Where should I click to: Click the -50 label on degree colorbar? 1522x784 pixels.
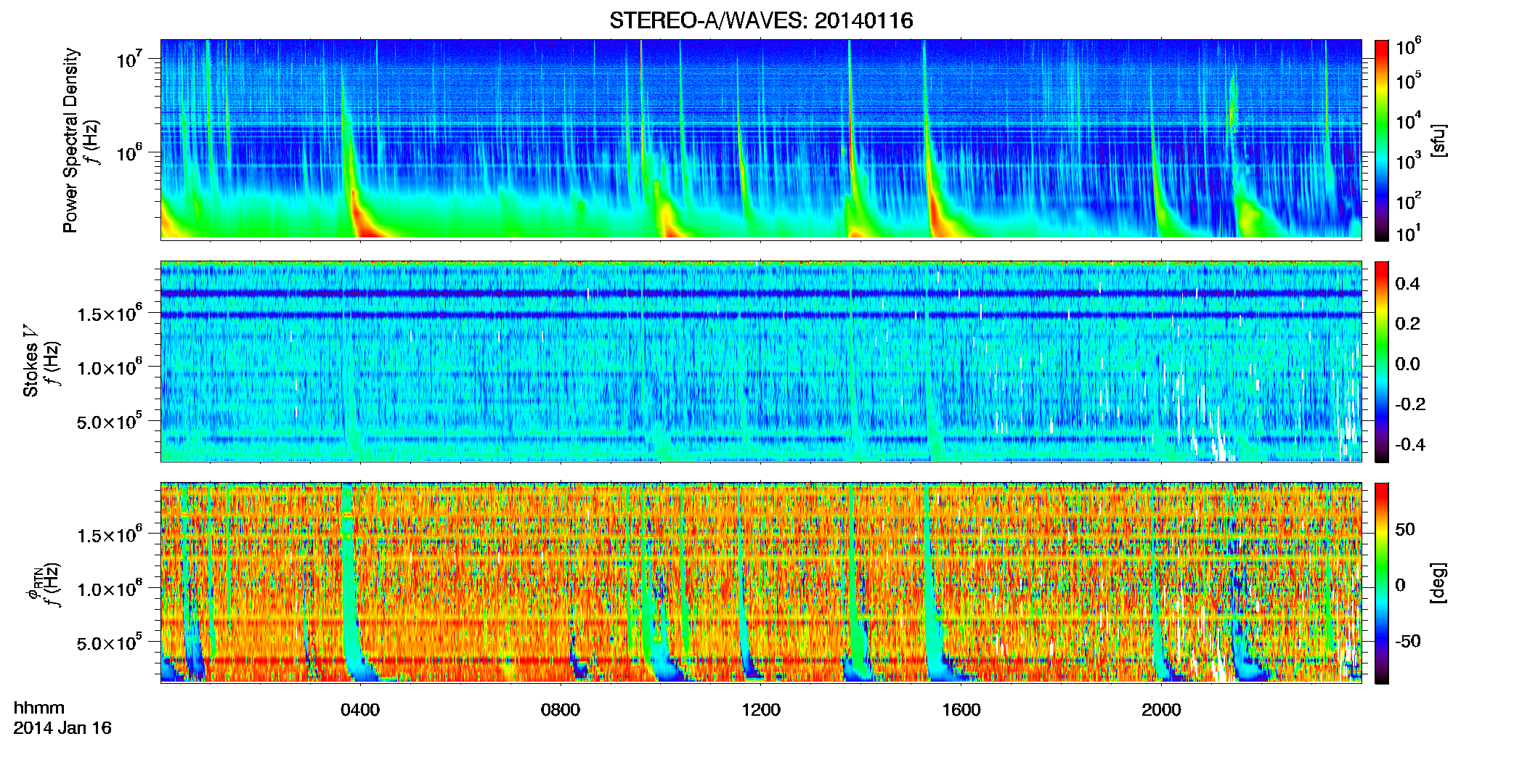[1408, 642]
